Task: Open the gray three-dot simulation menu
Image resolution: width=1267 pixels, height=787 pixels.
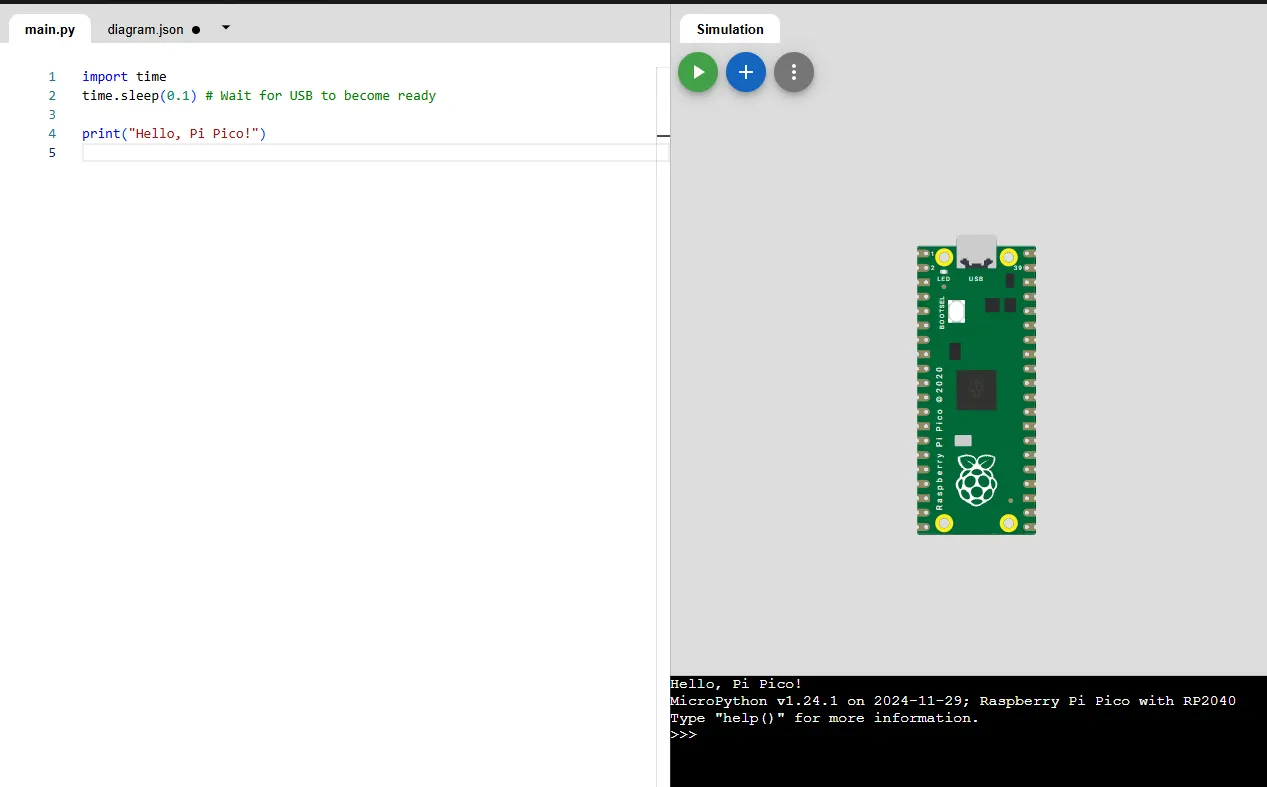Action: pyautogui.click(x=794, y=72)
